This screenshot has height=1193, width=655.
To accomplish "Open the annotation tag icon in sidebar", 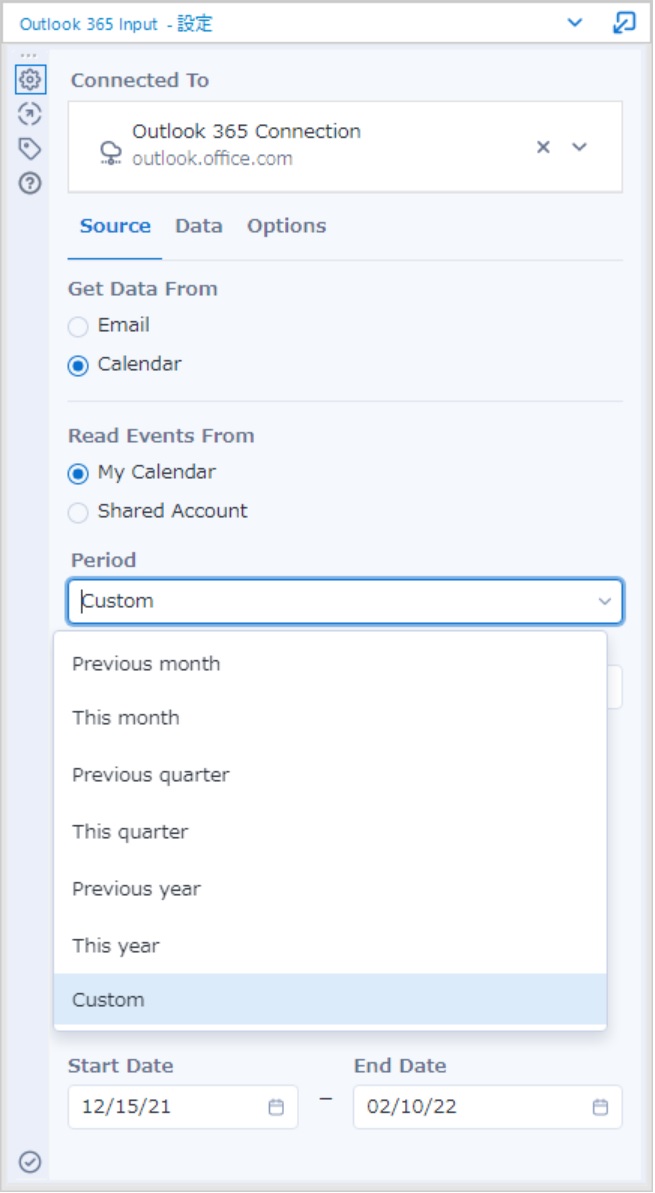I will click(30, 149).
